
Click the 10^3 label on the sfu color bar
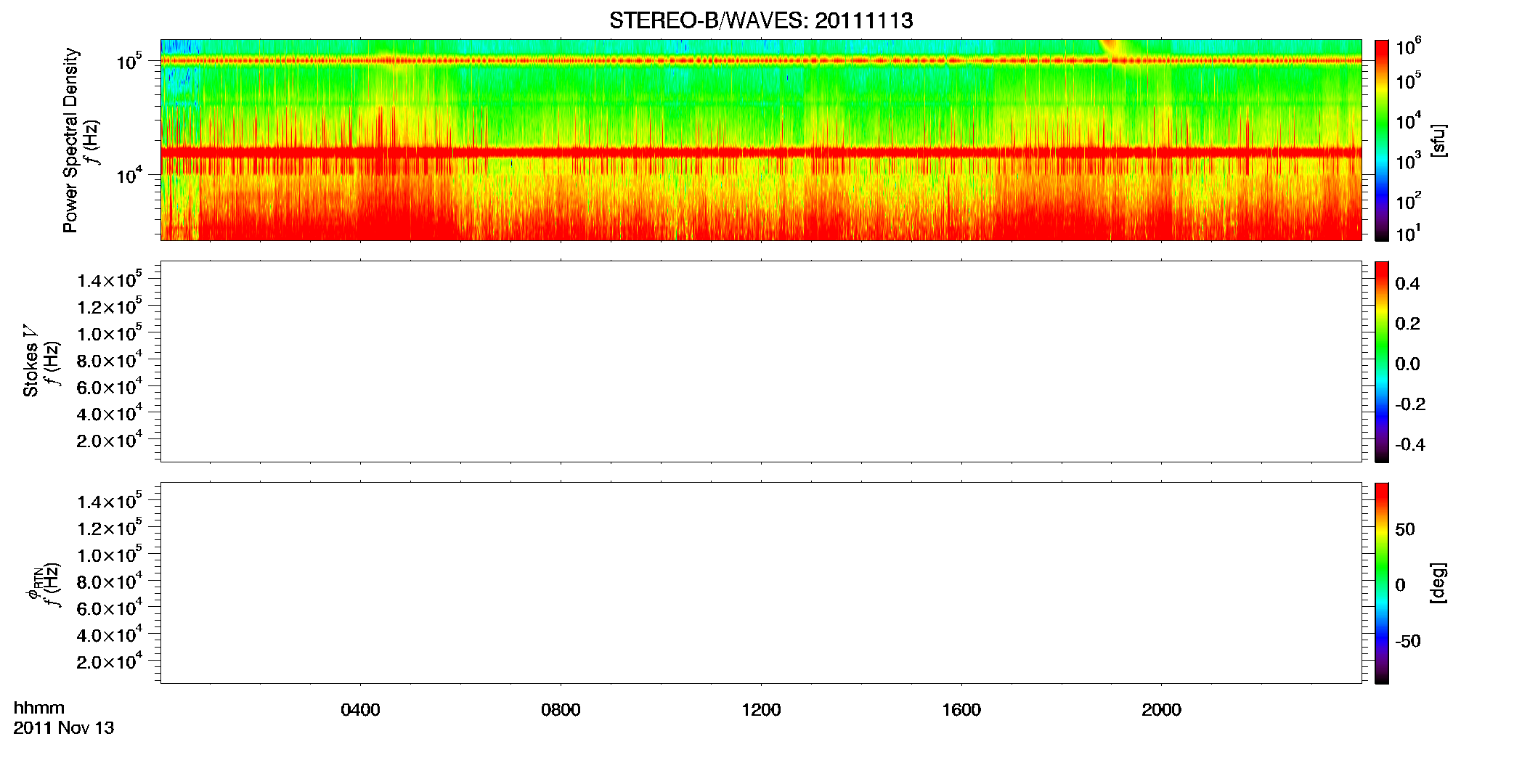1409,160
